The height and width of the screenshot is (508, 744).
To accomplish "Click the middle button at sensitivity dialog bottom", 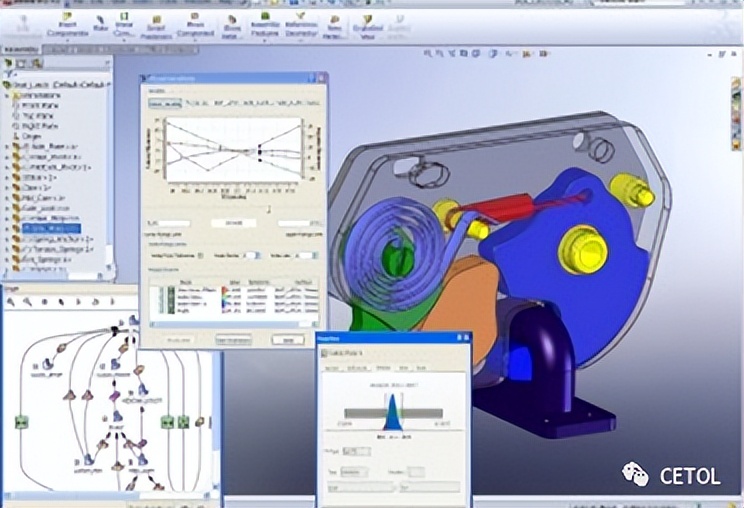I will coord(233,340).
